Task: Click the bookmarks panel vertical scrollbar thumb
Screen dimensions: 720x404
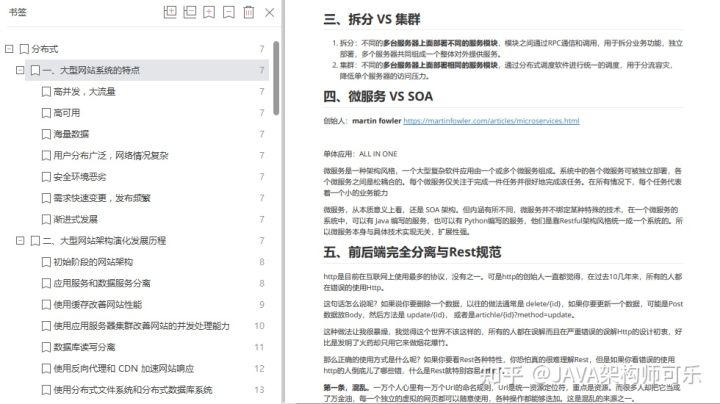Action: pos(276,78)
